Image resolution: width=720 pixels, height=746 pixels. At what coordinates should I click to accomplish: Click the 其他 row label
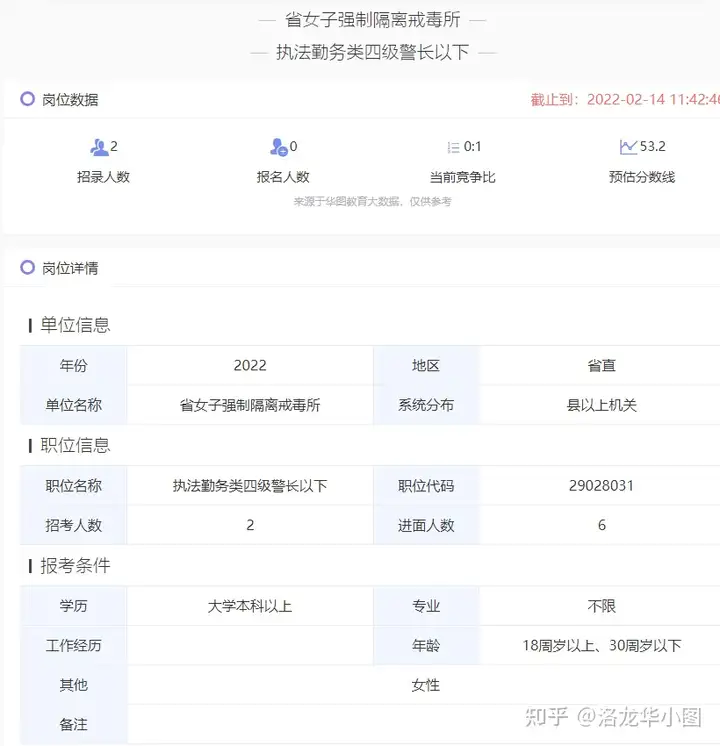coord(73,685)
